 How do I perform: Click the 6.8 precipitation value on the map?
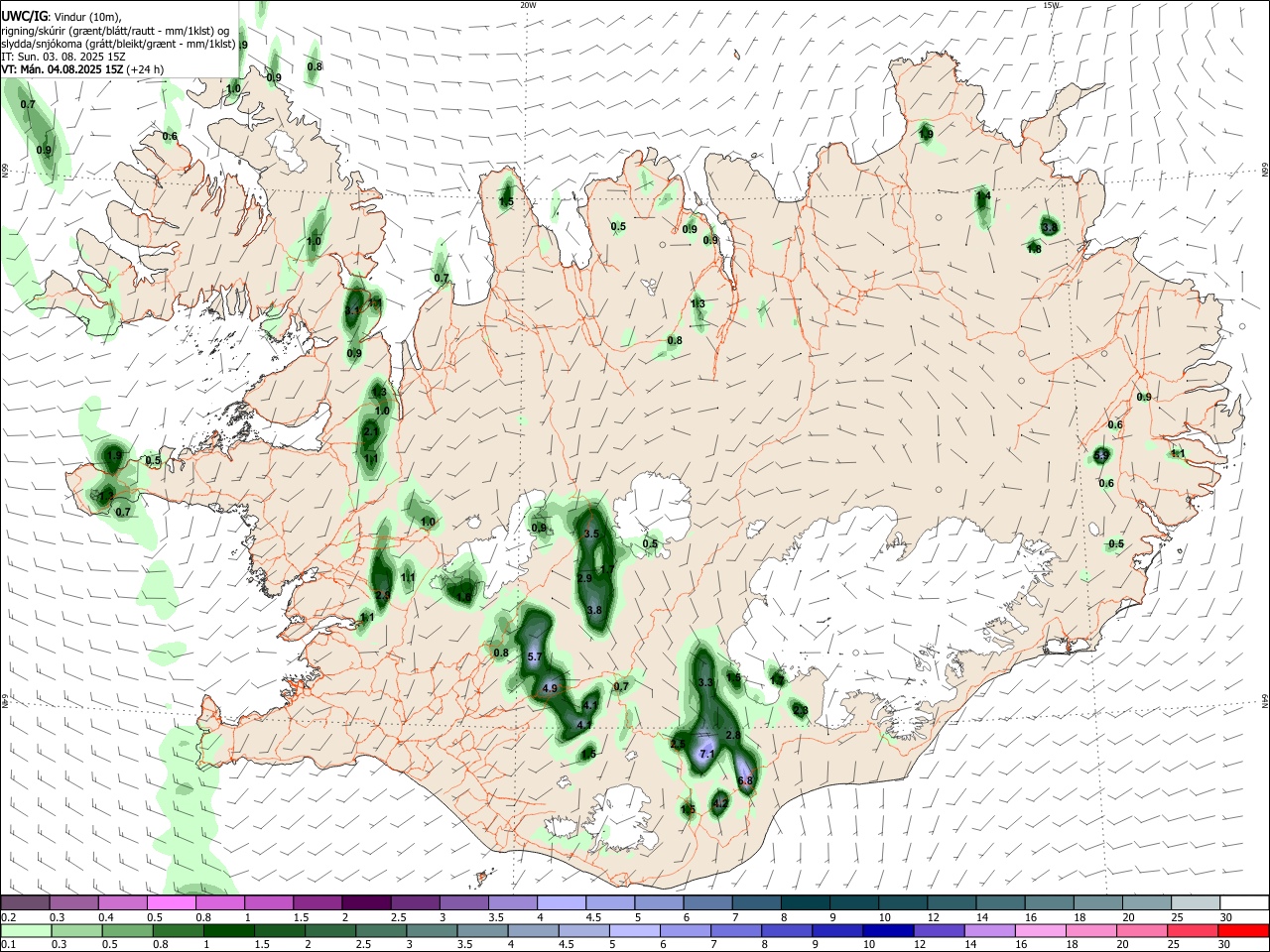tap(747, 781)
